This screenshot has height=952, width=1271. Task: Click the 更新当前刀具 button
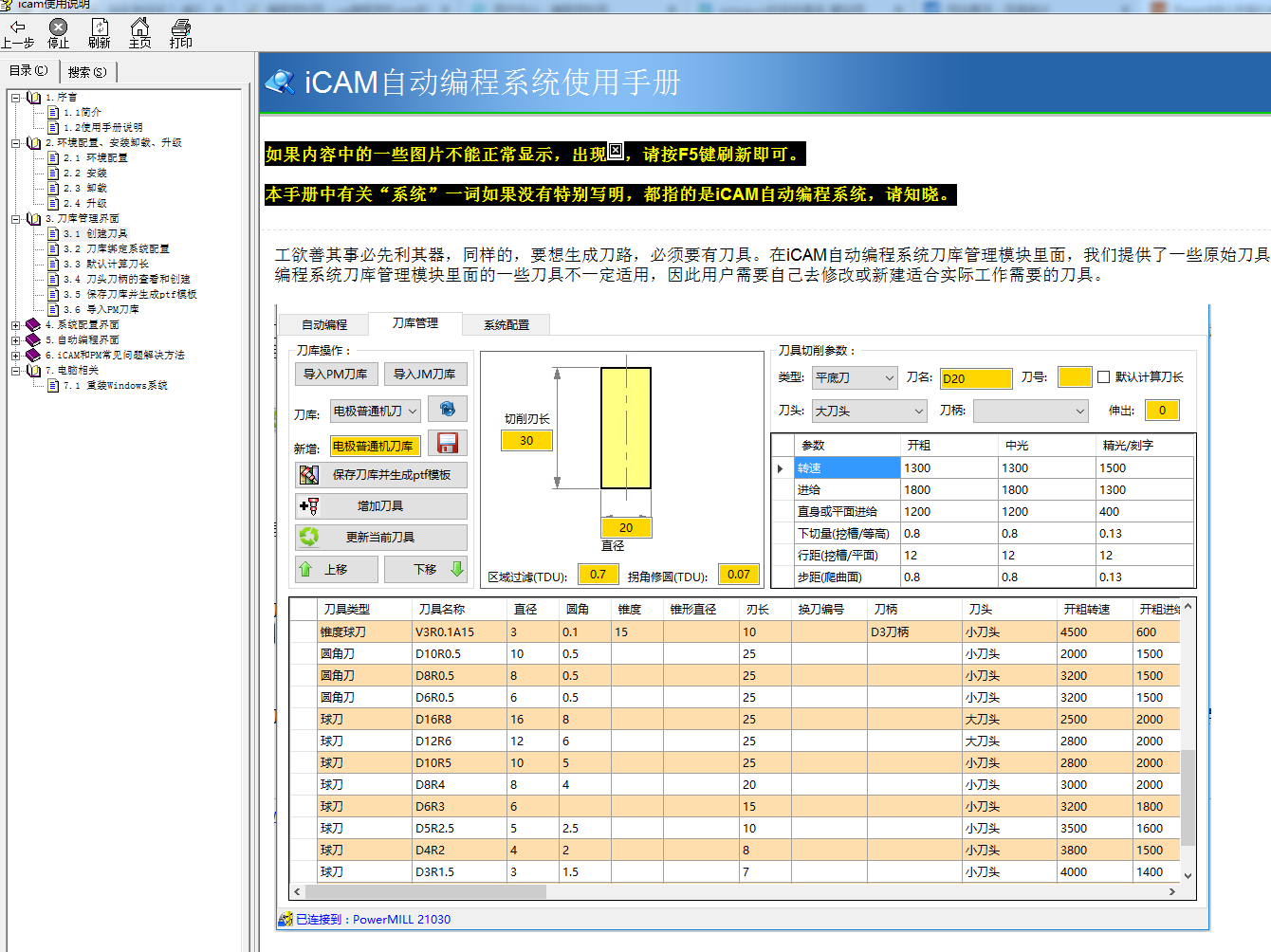[381, 537]
